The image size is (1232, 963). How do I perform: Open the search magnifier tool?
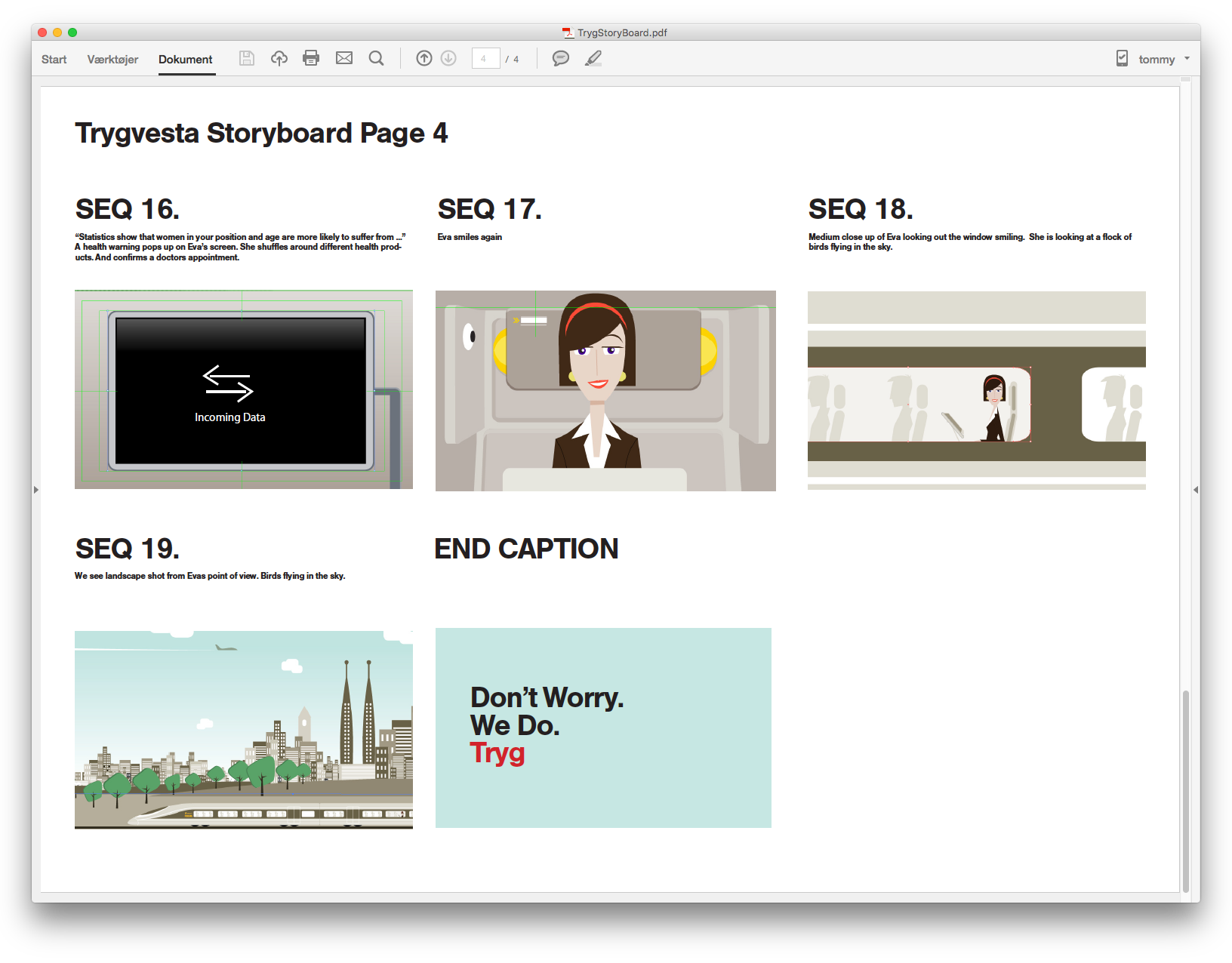(376, 58)
